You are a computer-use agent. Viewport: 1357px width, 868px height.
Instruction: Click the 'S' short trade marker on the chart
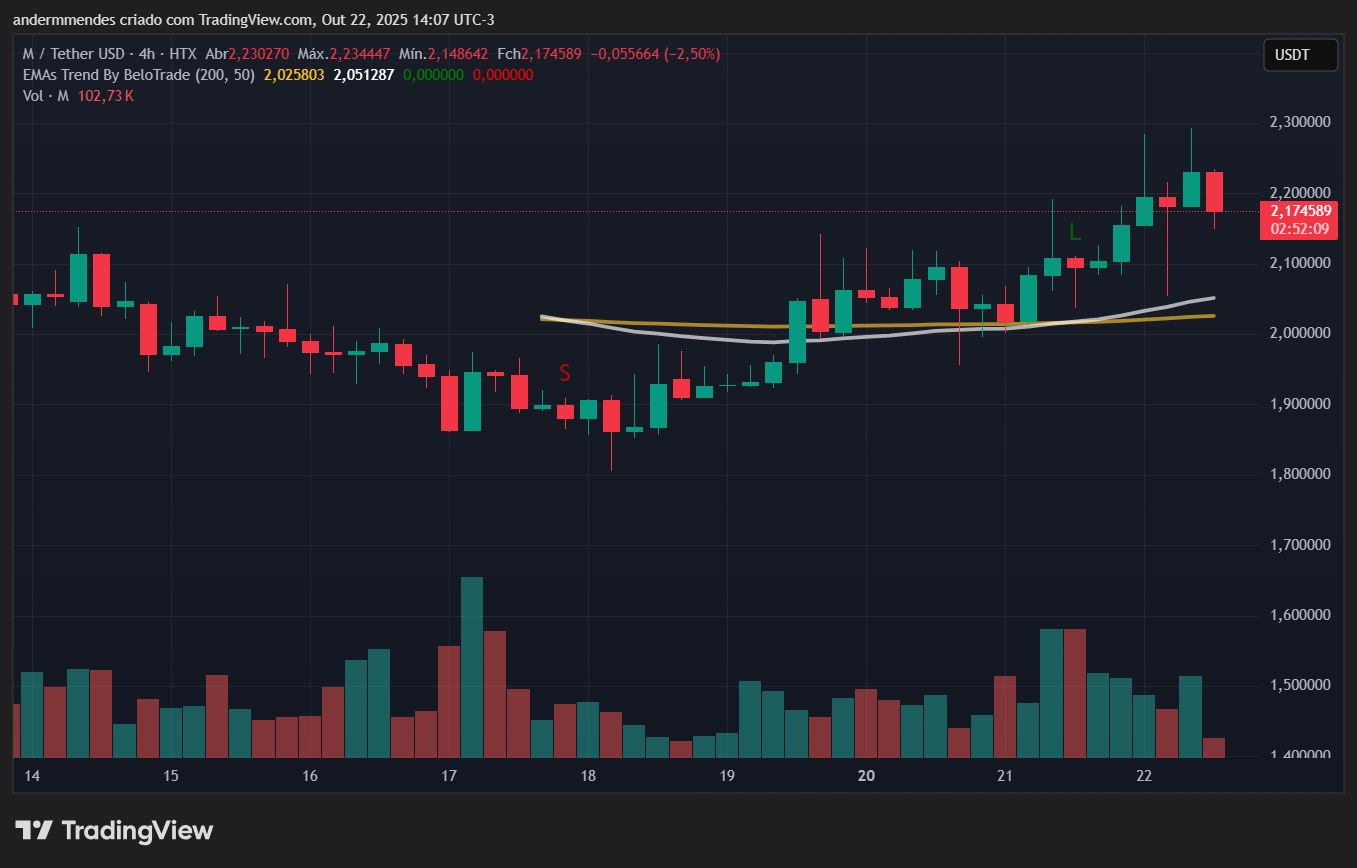[x=564, y=373]
